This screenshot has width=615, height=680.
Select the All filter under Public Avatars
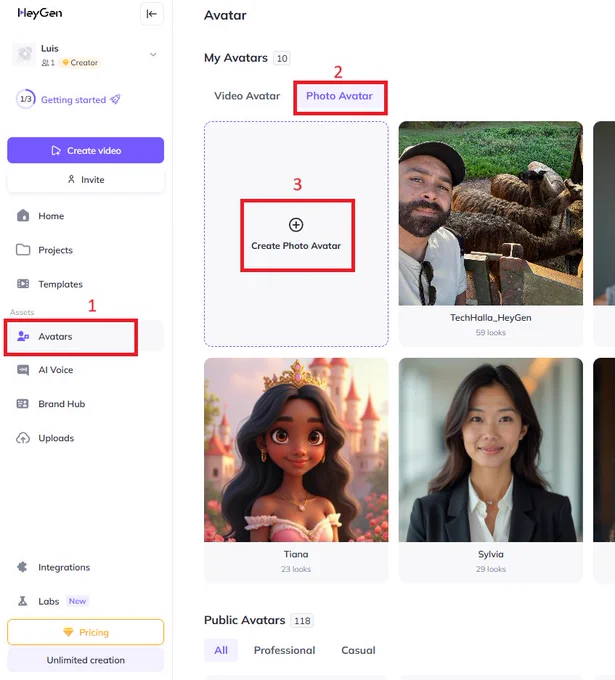point(221,650)
